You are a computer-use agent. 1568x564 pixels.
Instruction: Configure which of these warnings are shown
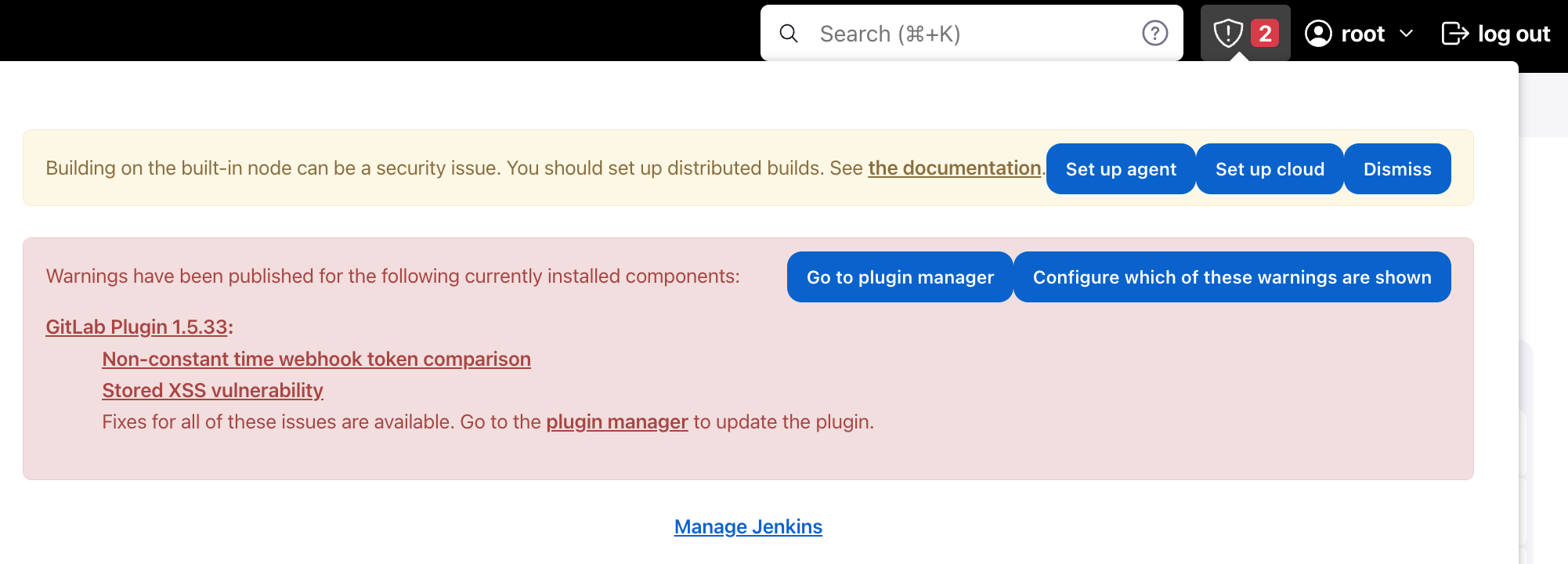tap(1232, 277)
